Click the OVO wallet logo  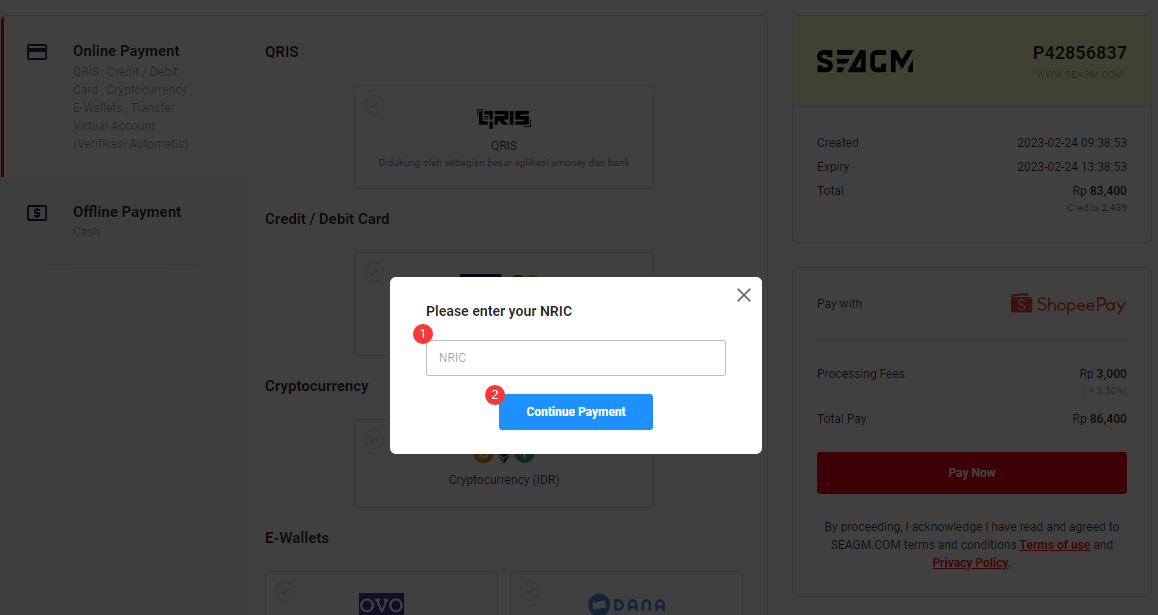point(381,604)
